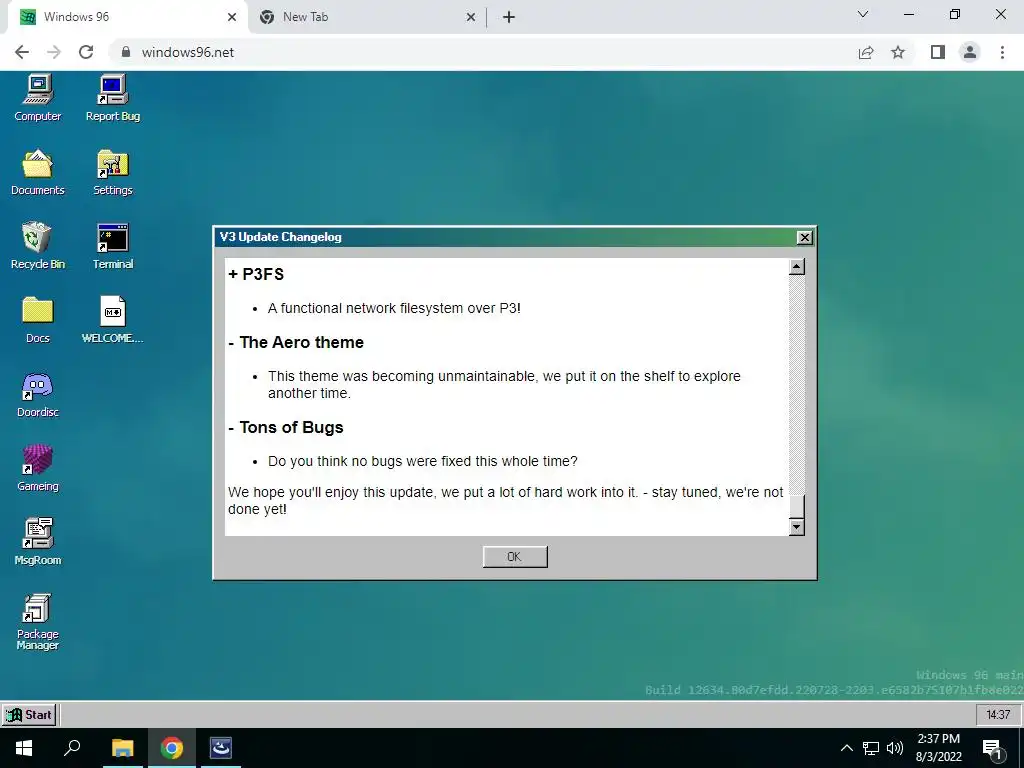The width and height of the screenshot is (1024, 768).
Task: Open the Chrome tab search chevron
Action: [863, 14]
